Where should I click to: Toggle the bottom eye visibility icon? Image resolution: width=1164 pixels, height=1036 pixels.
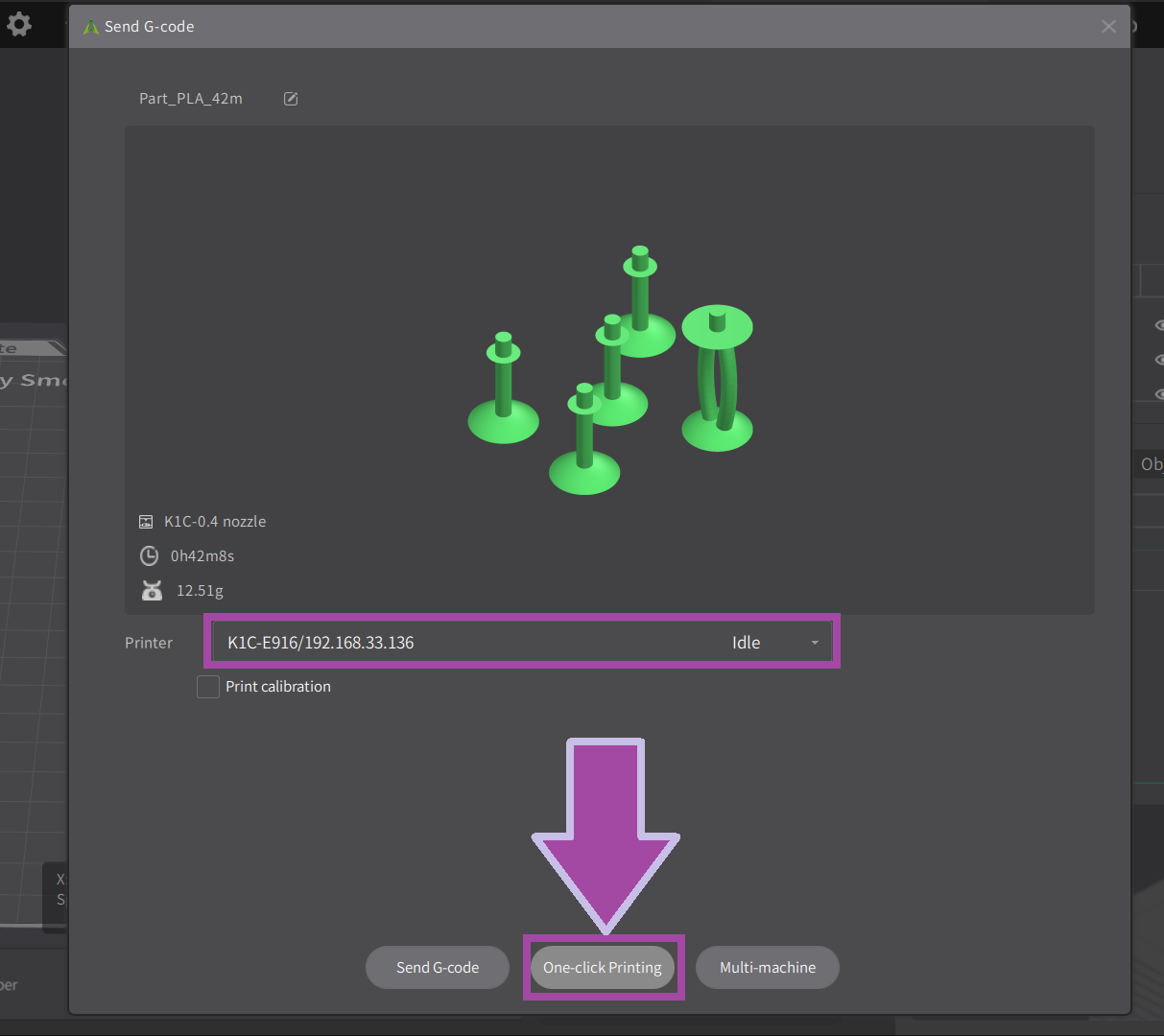coord(1158,394)
